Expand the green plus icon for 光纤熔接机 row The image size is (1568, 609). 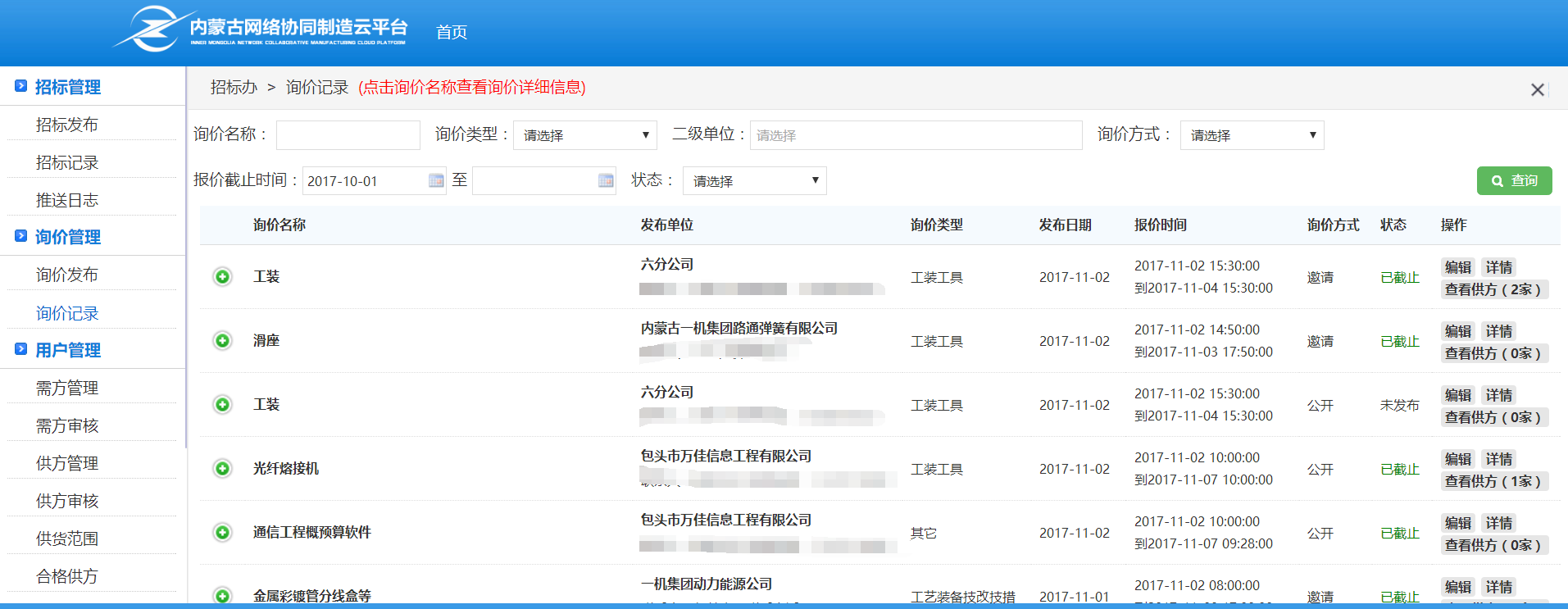click(x=222, y=468)
